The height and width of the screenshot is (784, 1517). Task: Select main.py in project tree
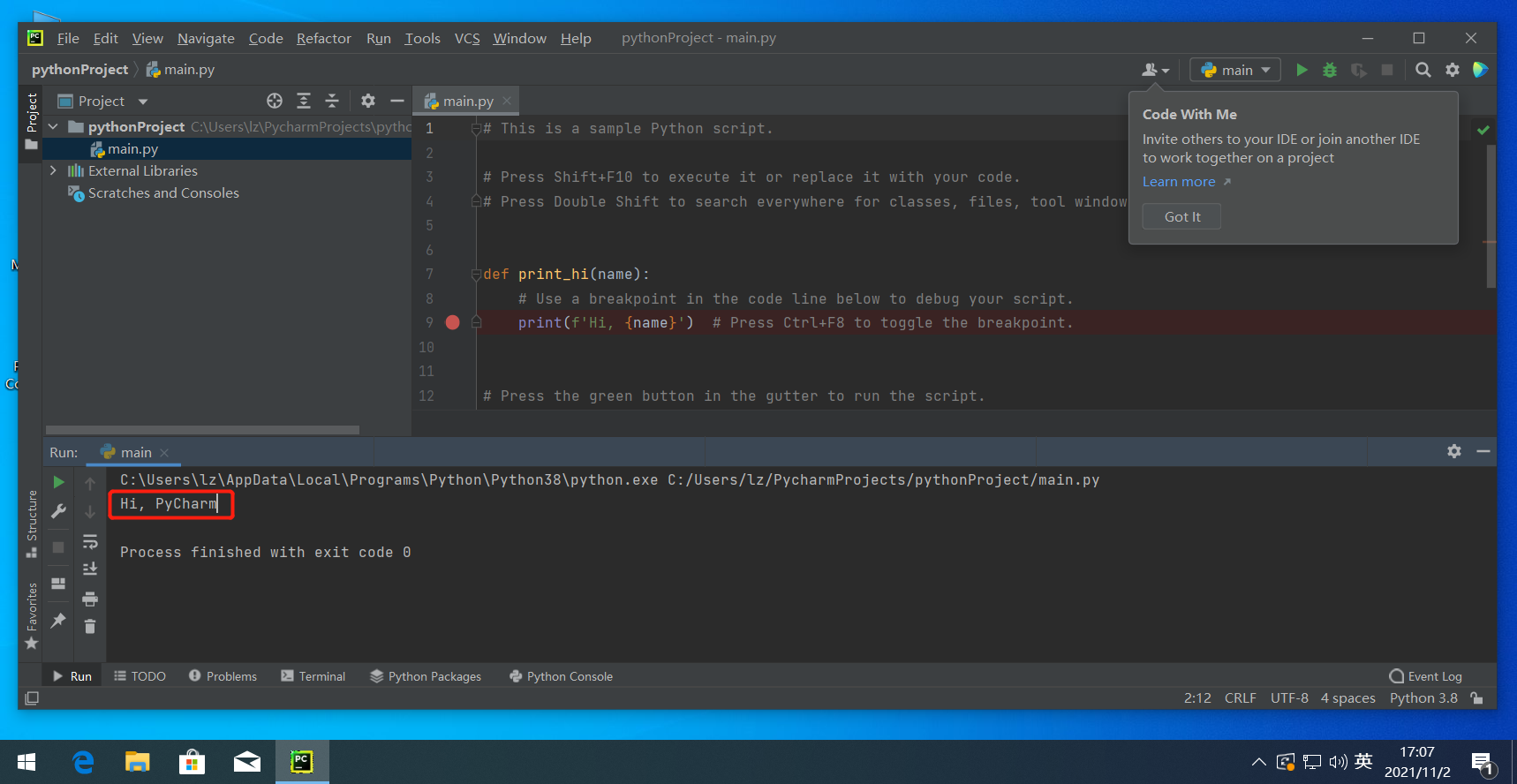(132, 149)
